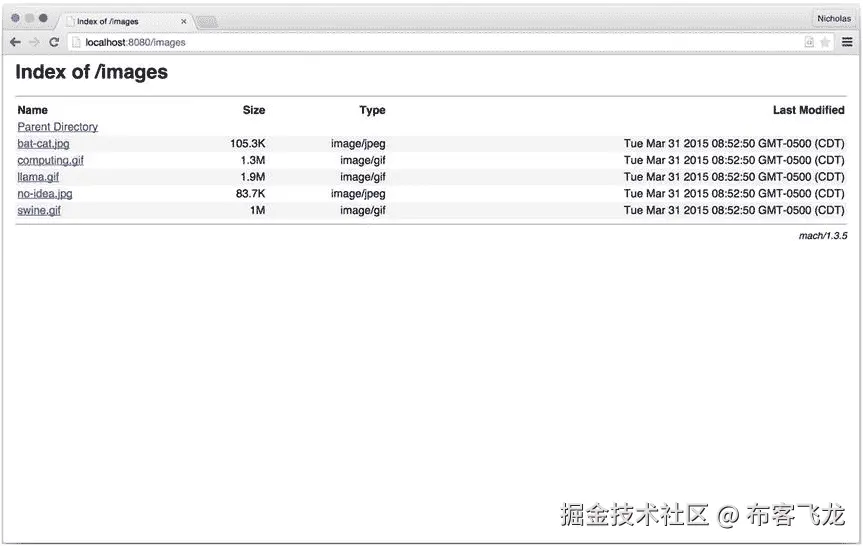Click the mach/1.3.5 footer text
Screen dimensions: 863x546
pos(823,236)
